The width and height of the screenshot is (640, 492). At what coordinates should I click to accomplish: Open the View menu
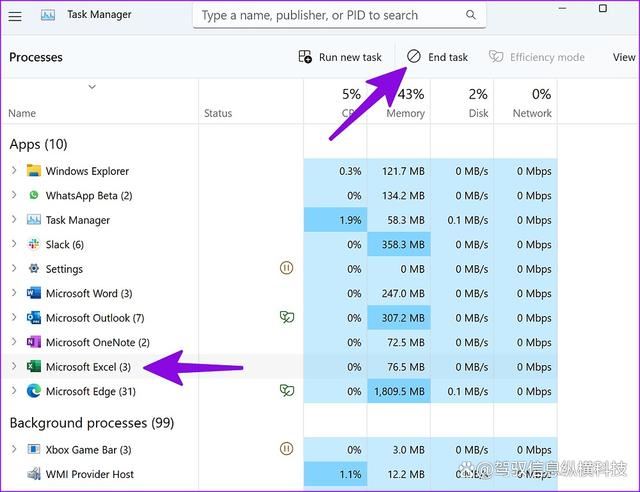[x=624, y=57]
